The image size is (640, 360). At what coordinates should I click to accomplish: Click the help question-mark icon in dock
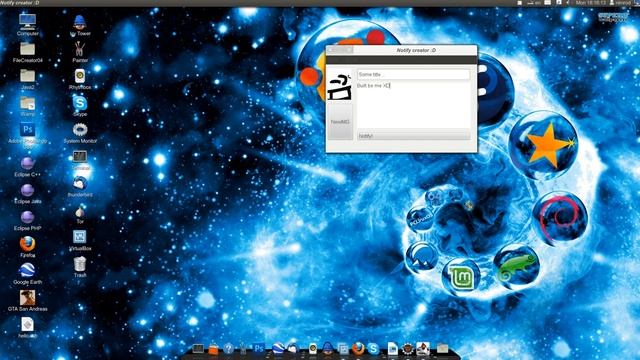point(229,349)
